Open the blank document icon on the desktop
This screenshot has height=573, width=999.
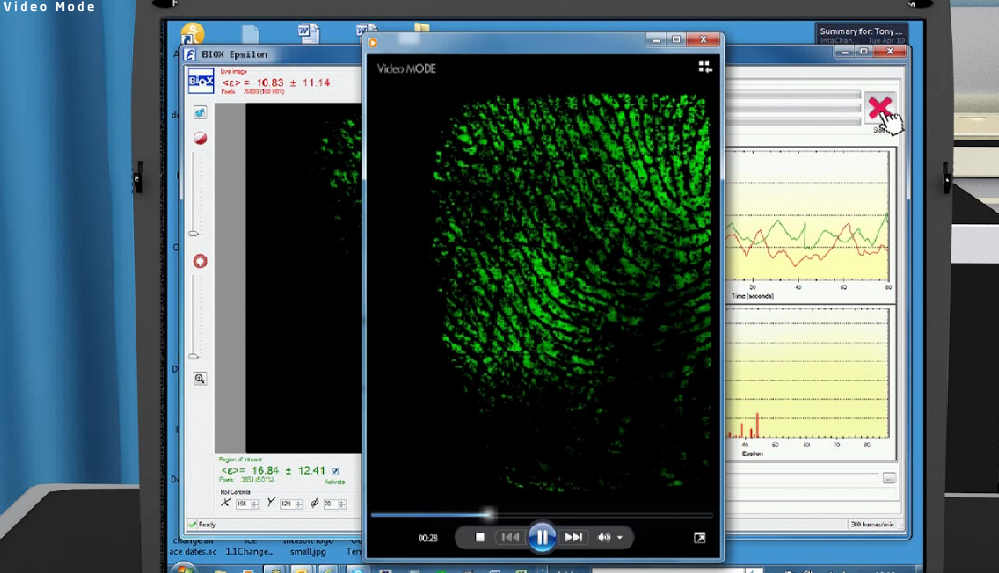click(250, 33)
